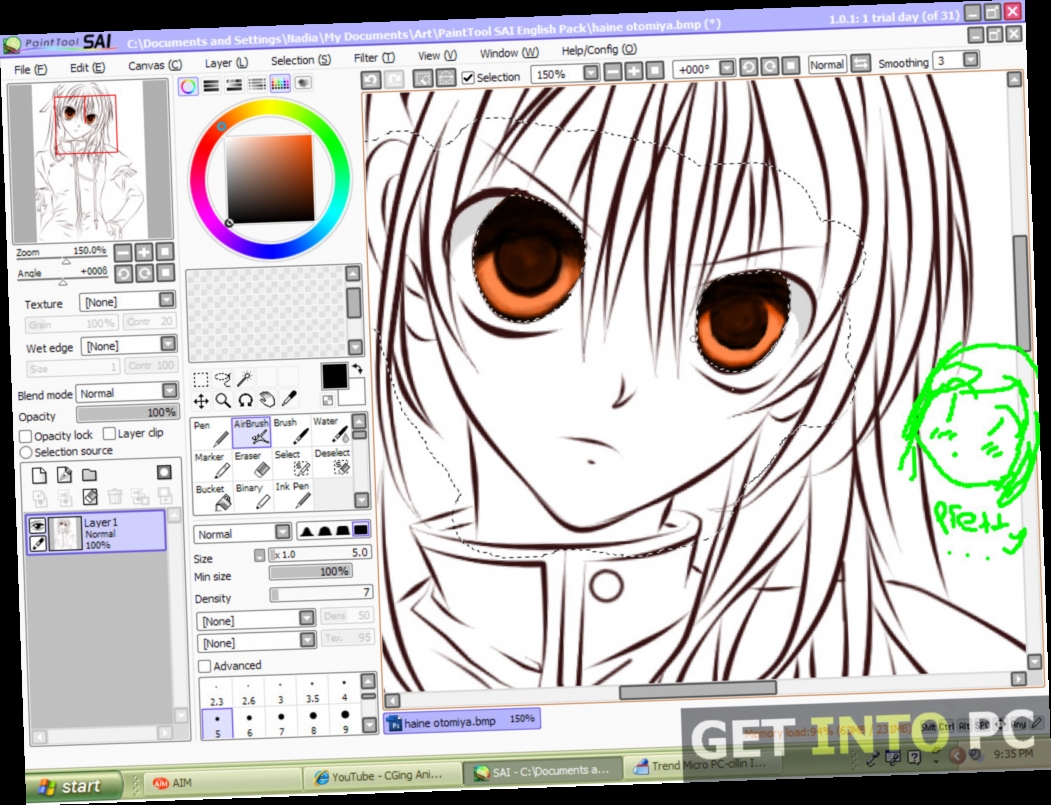Activate the zoom magnifier tool

pyautogui.click(x=223, y=401)
